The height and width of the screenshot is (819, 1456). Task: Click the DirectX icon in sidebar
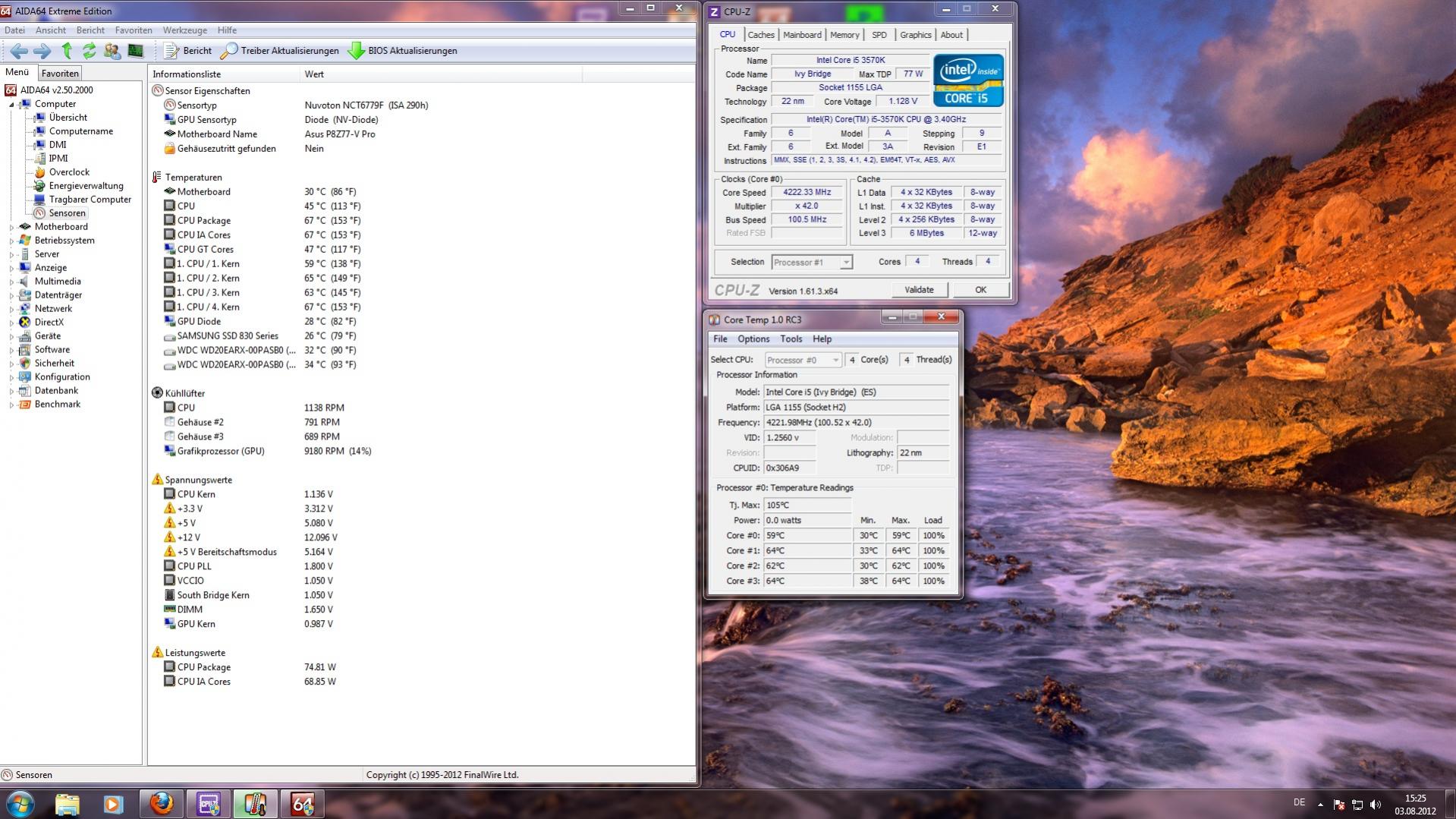tap(25, 323)
